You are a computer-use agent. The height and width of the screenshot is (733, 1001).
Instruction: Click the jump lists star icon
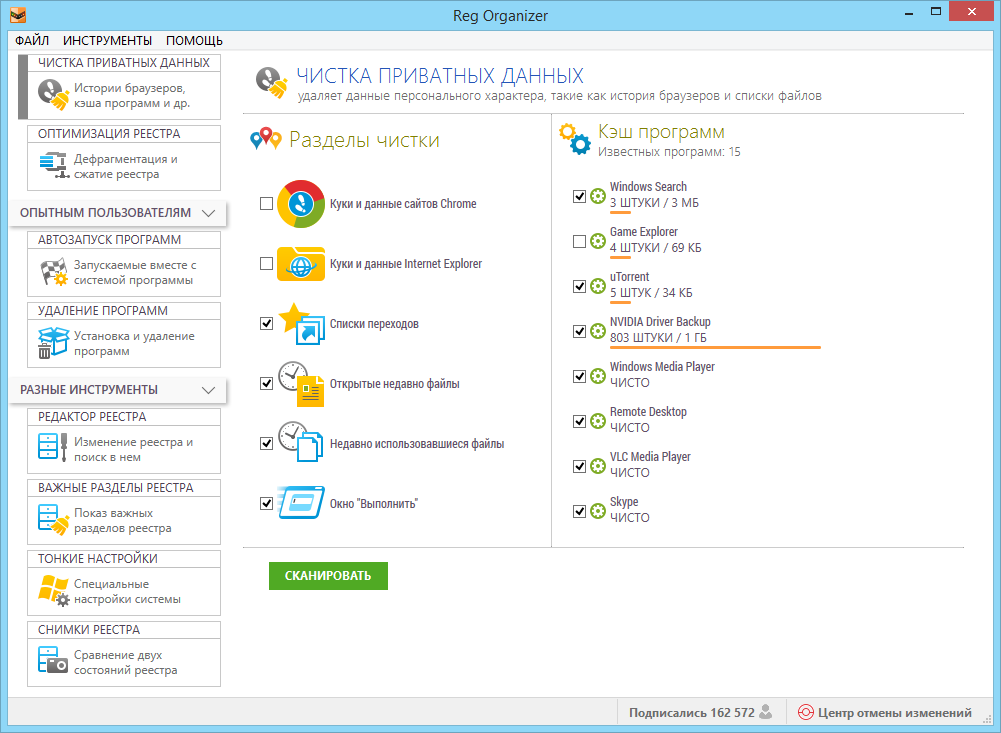[302, 324]
